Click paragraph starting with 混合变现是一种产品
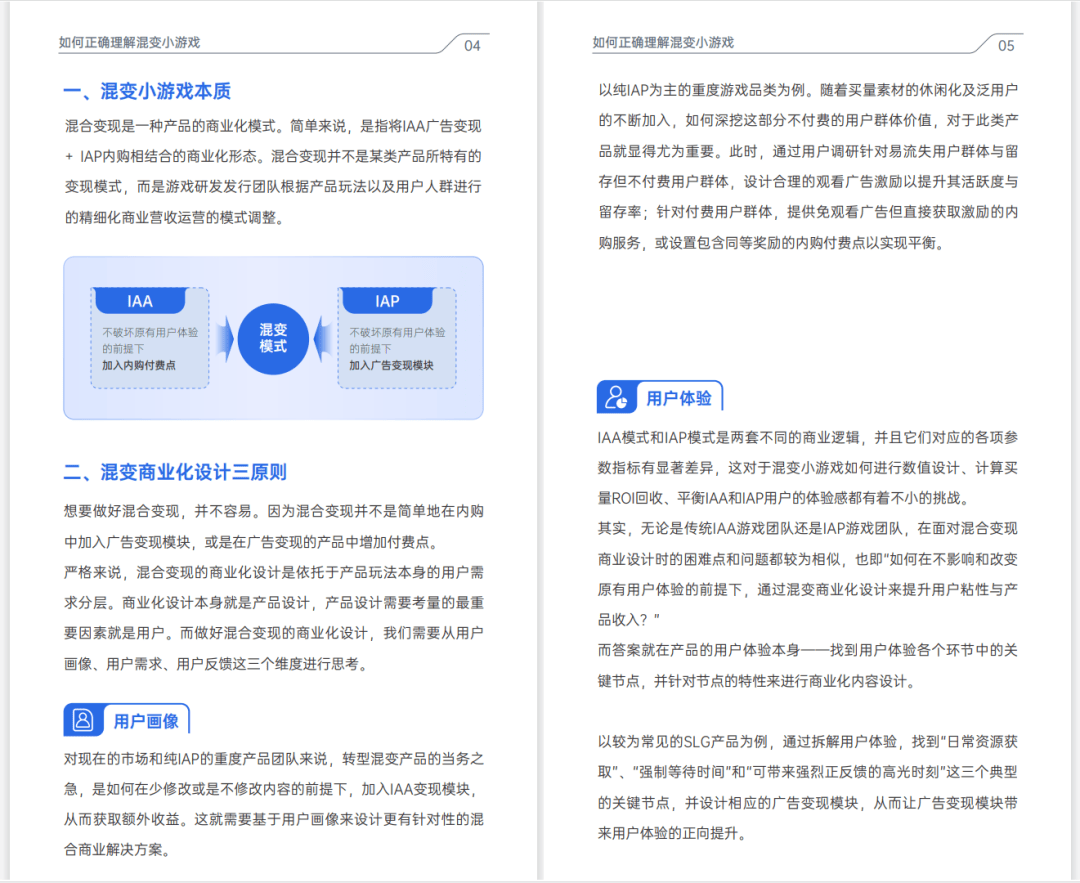Image resolution: width=1080 pixels, height=883 pixels. click(273, 172)
